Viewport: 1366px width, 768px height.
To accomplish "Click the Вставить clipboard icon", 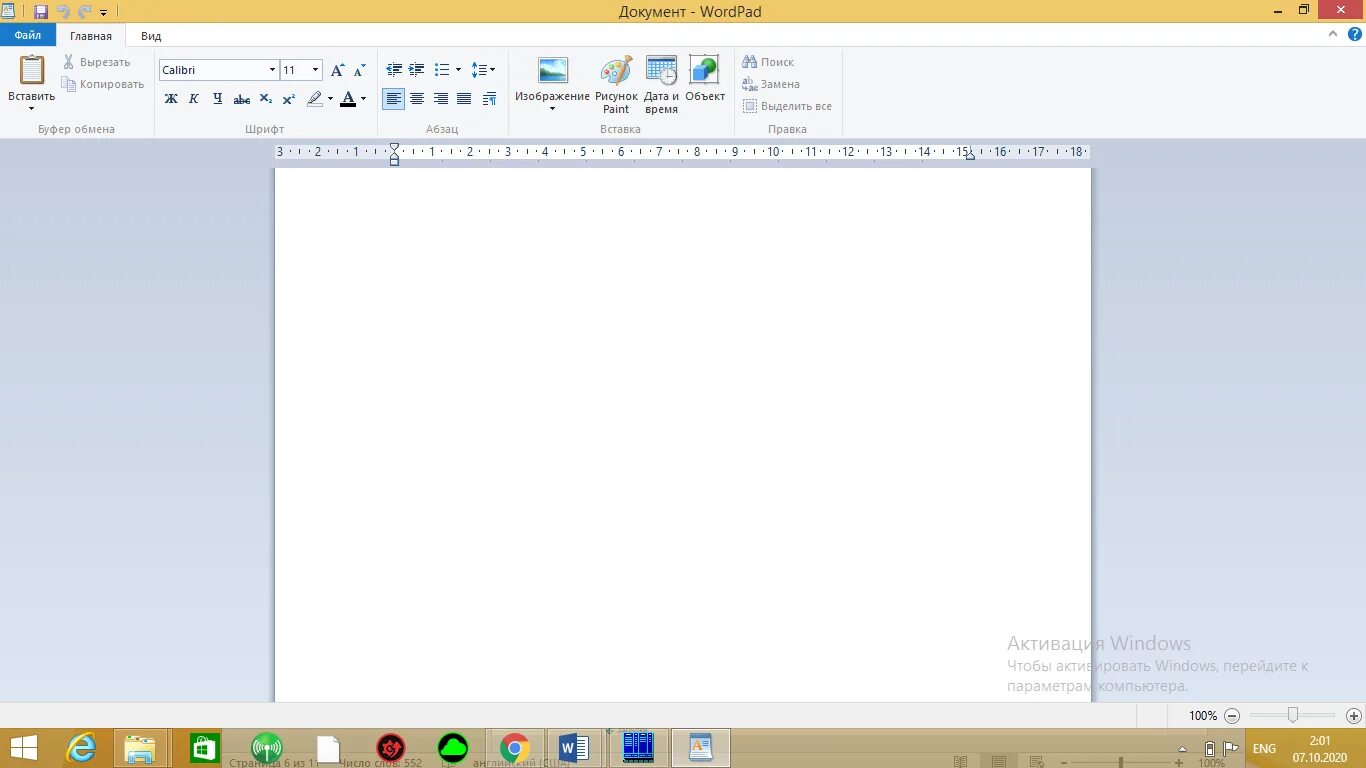I will pyautogui.click(x=32, y=70).
